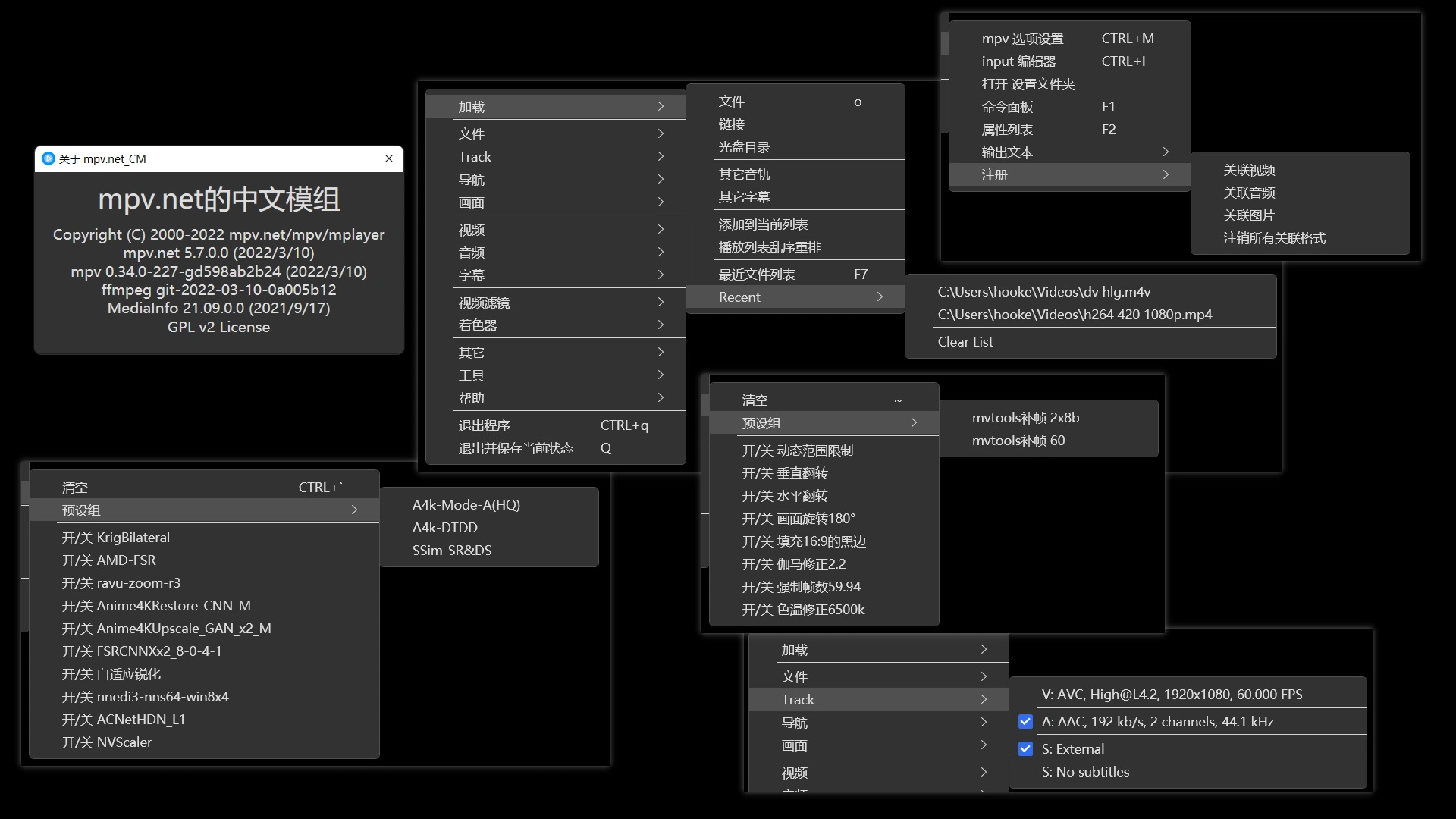Select preset mvtools补帧 60

pos(1049,441)
